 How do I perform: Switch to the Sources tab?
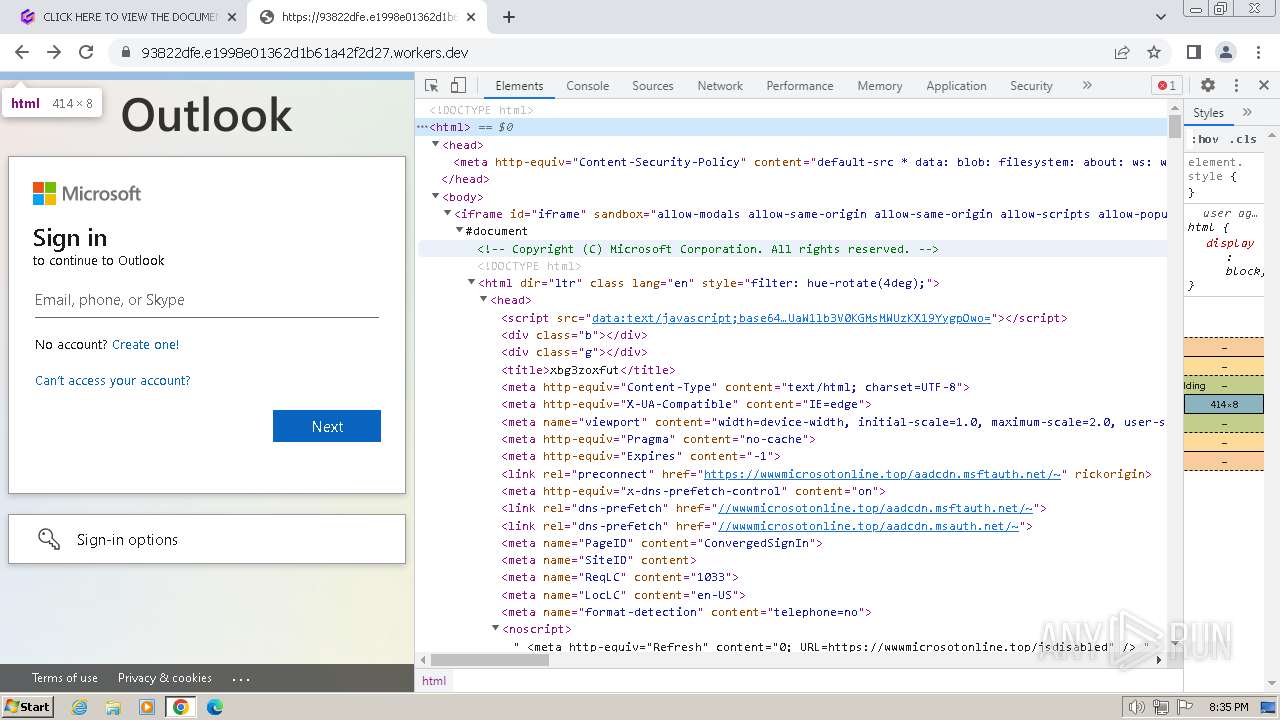[x=652, y=86]
